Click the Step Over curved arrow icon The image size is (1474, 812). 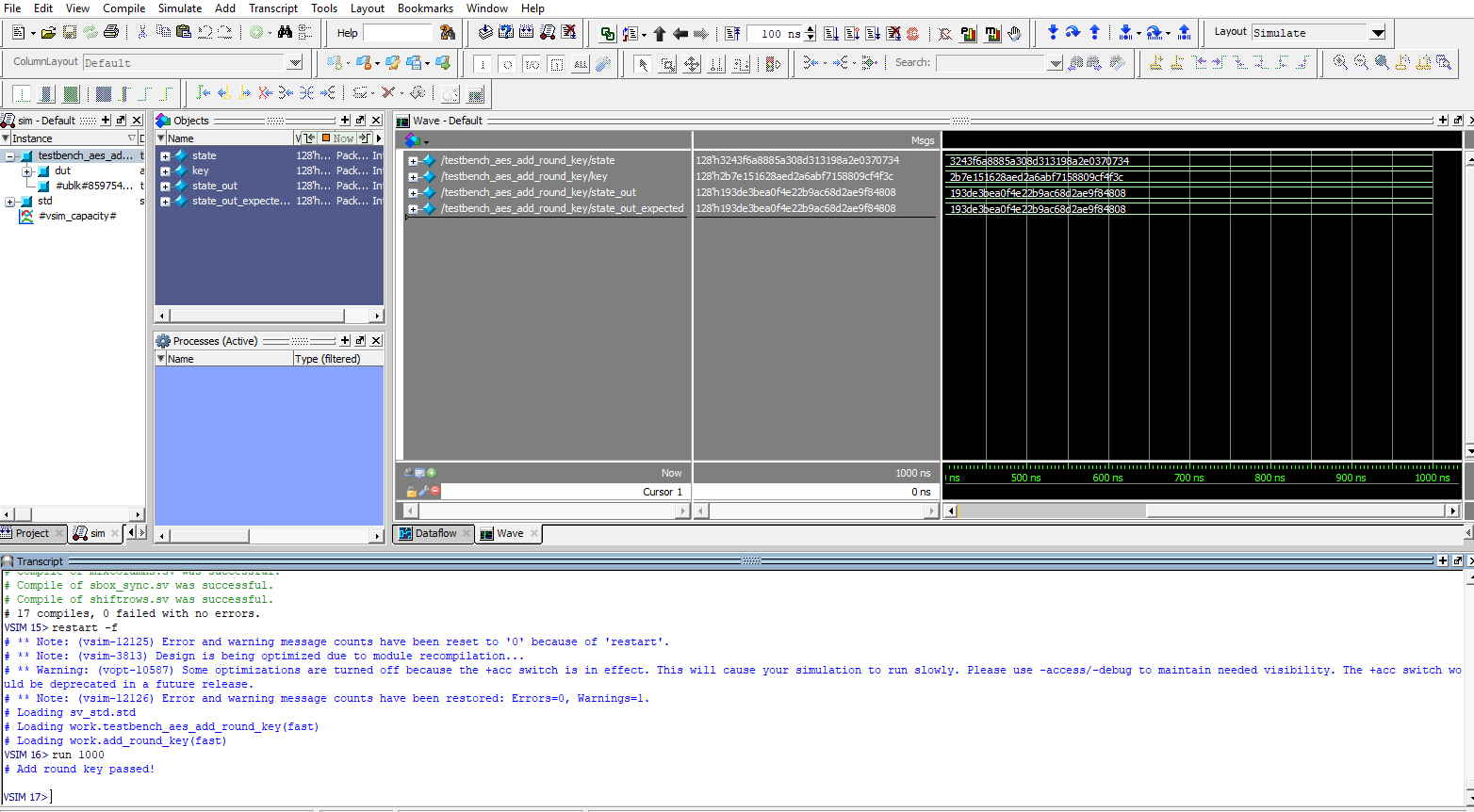point(1073,33)
